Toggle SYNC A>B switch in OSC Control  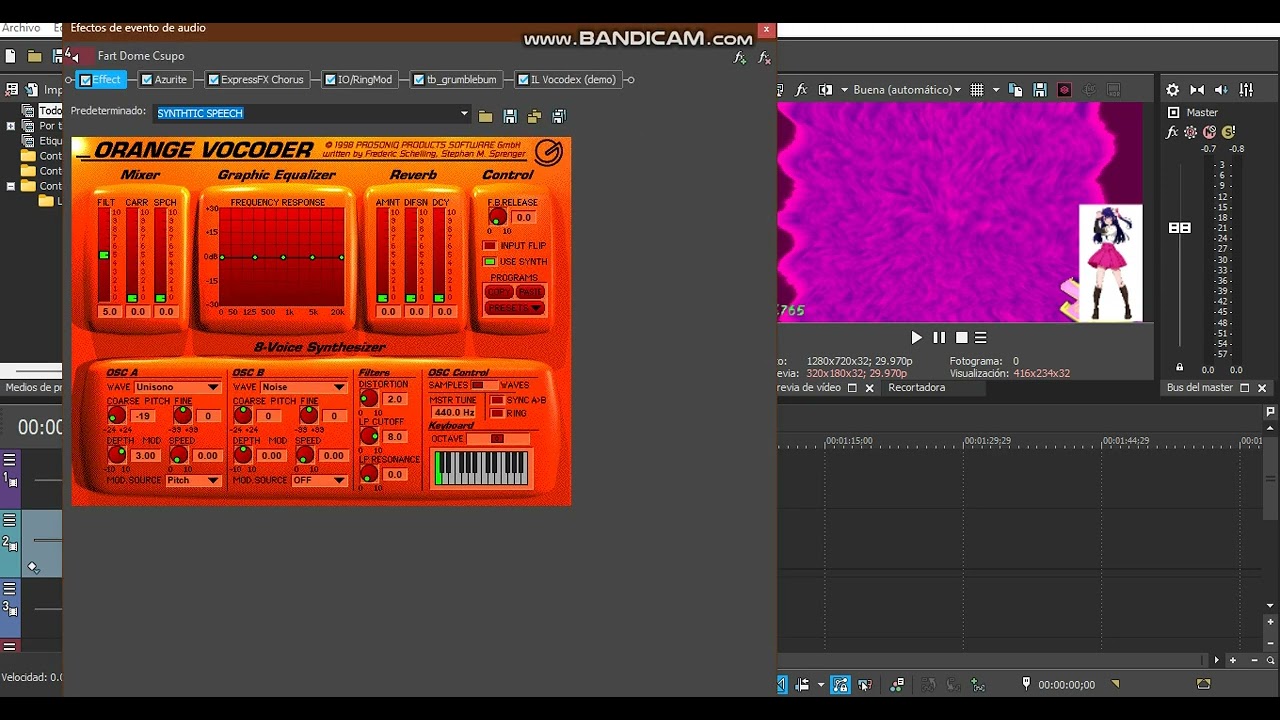[496, 400]
